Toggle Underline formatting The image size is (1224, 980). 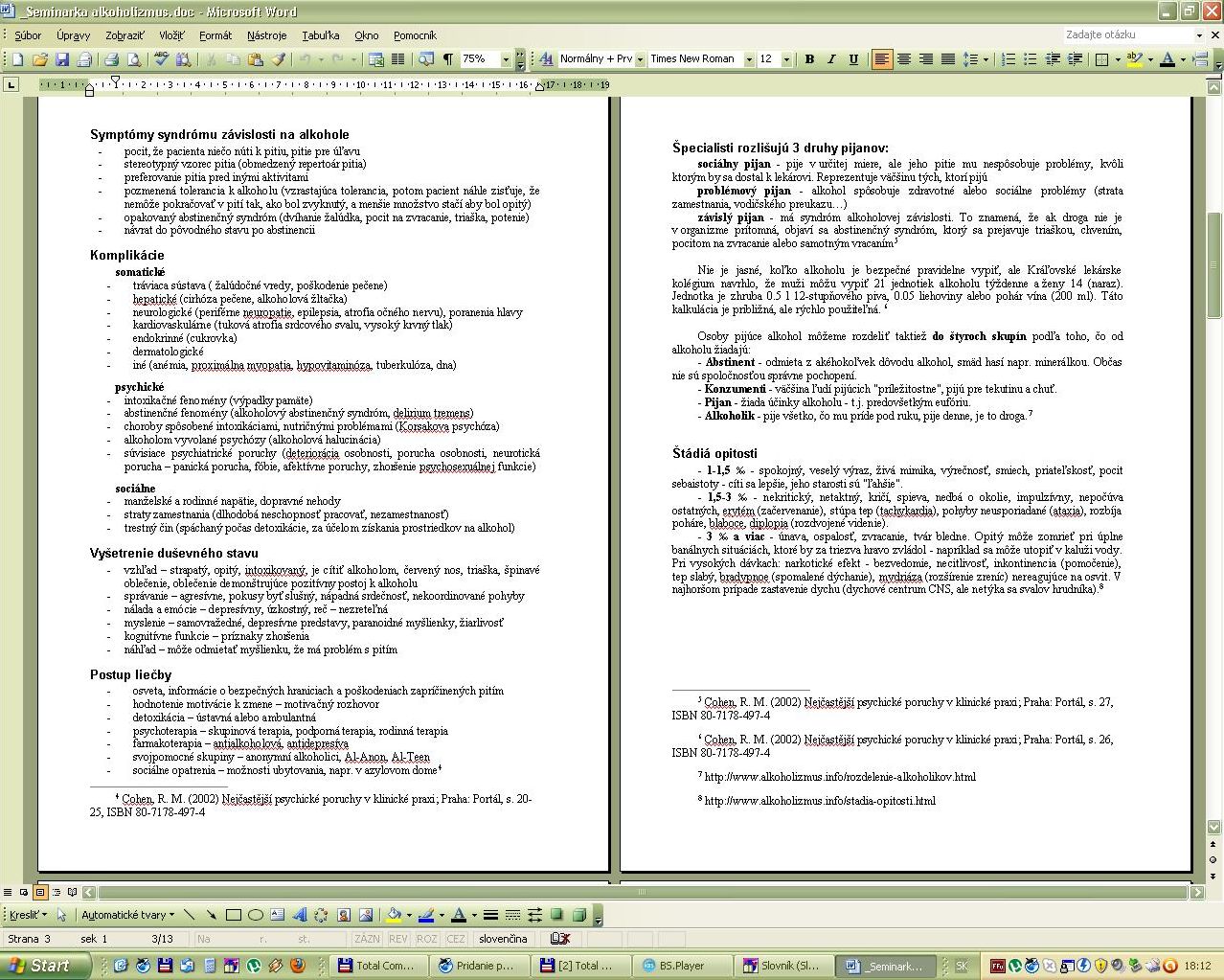click(x=853, y=59)
